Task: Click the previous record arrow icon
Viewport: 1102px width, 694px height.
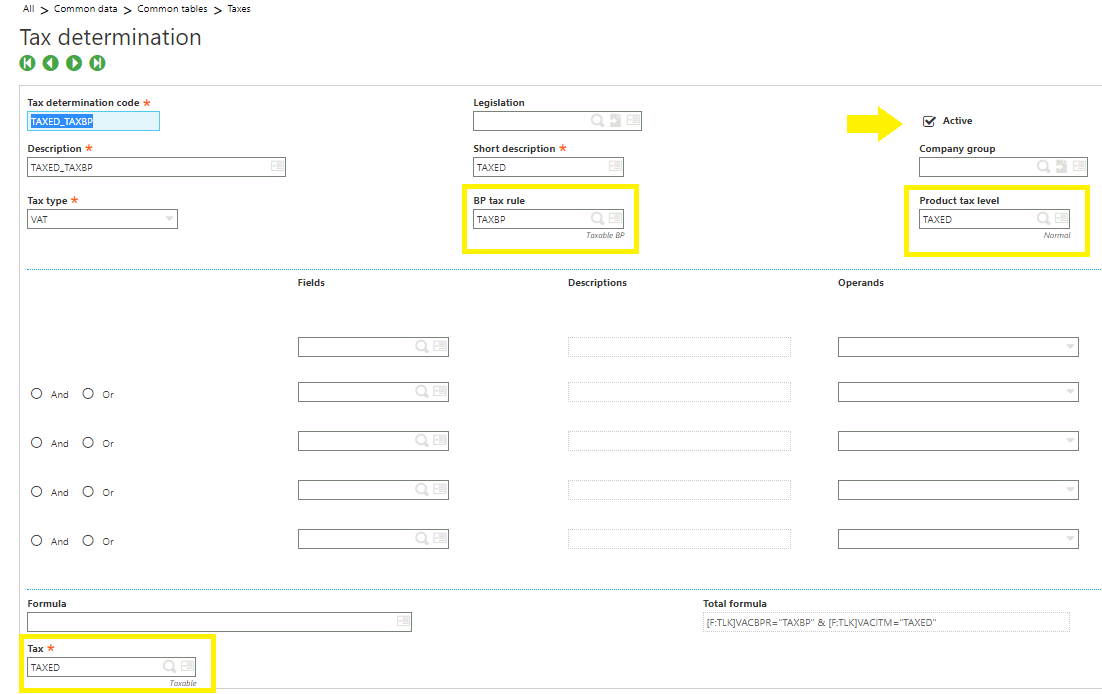Action: pyautogui.click(x=50, y=63)
